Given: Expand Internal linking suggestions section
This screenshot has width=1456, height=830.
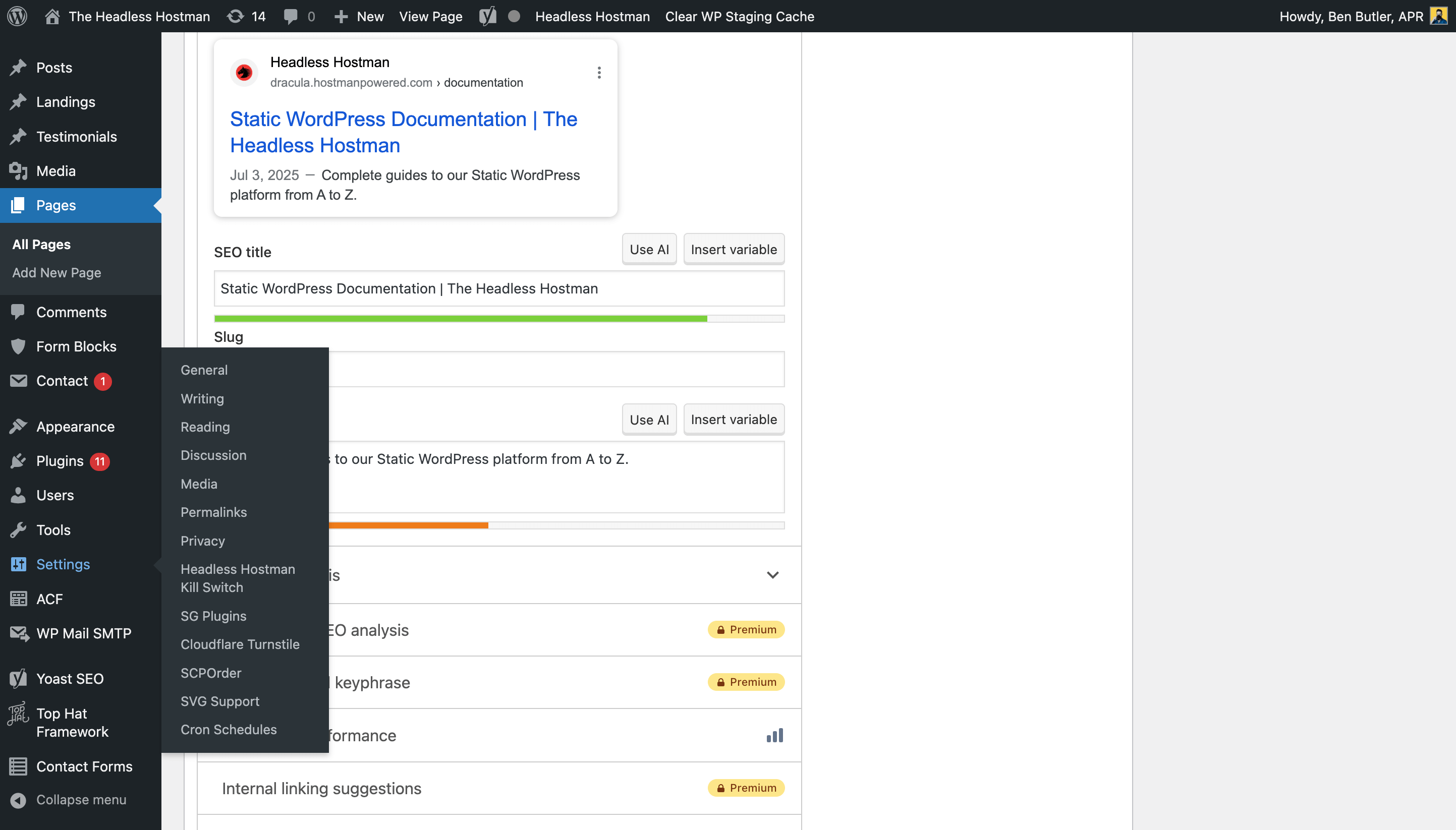Looking at the screenshot, I should point(321,788).
